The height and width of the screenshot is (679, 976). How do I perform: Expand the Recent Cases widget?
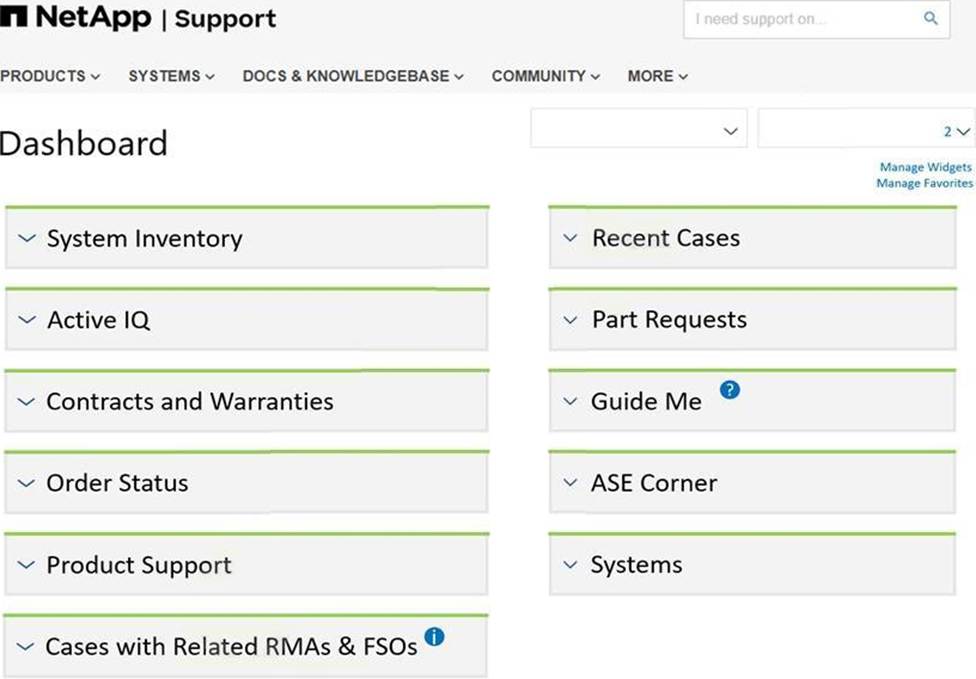570,239
